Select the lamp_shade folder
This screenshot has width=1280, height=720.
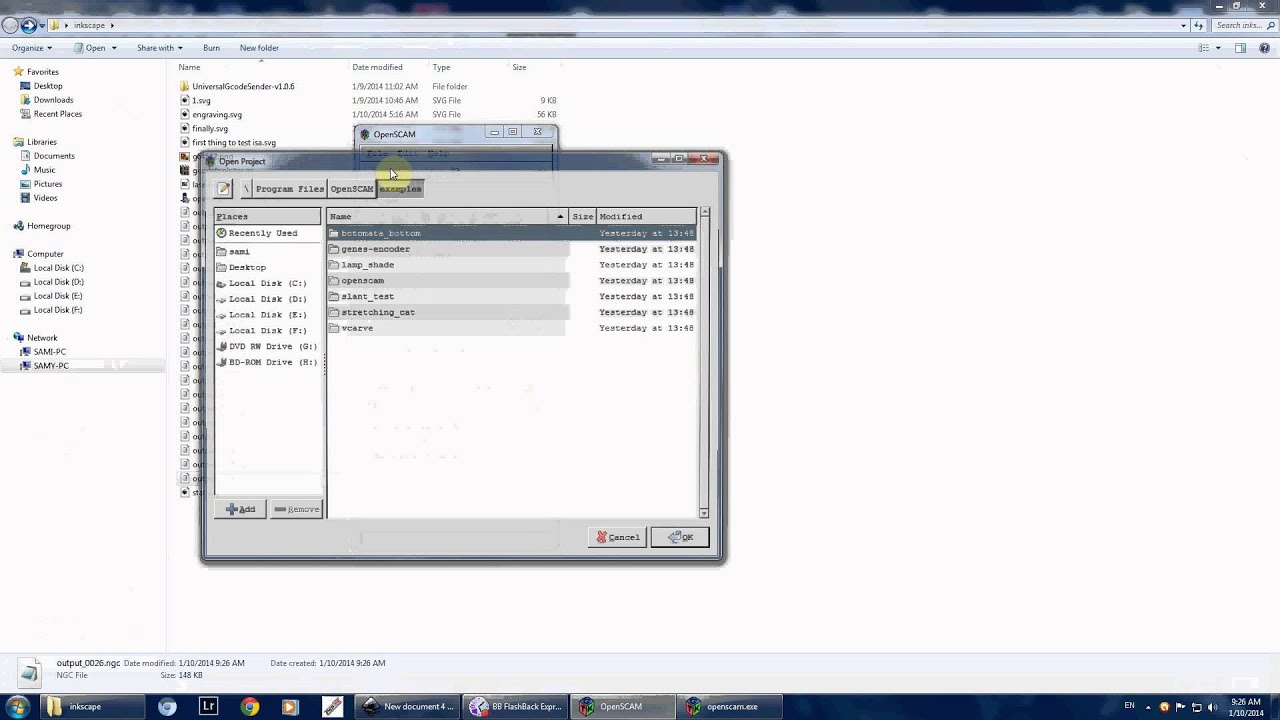[x=511, y=265]
